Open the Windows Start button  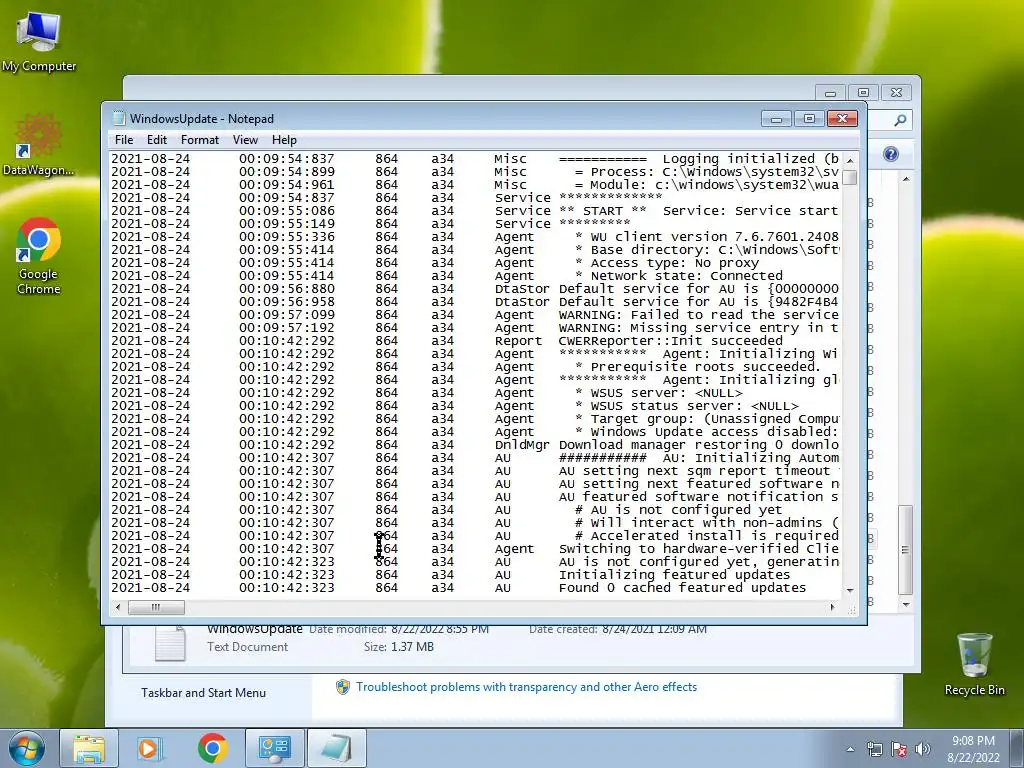click(x=26, y=748)
